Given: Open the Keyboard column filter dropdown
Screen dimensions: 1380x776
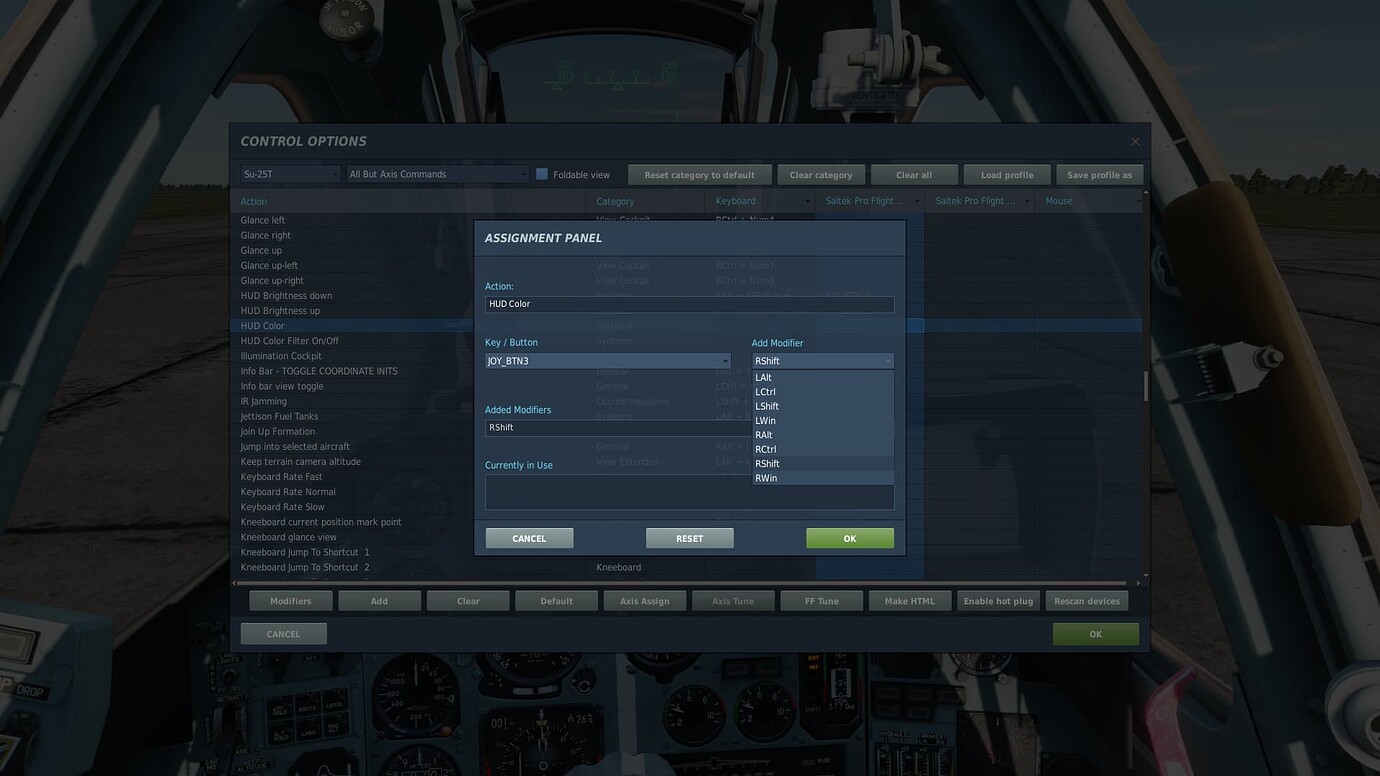Looking at the screenshot, I should click(x=807, y=200).
